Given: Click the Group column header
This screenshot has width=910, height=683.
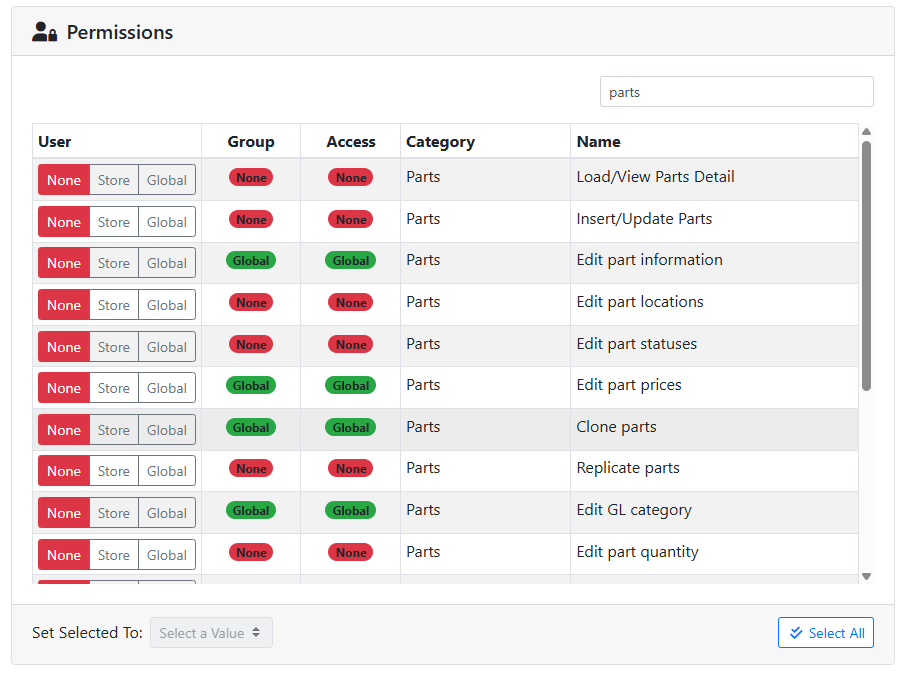Looking at the screenshot, I should pyautogui.click(x=250, y=142).
